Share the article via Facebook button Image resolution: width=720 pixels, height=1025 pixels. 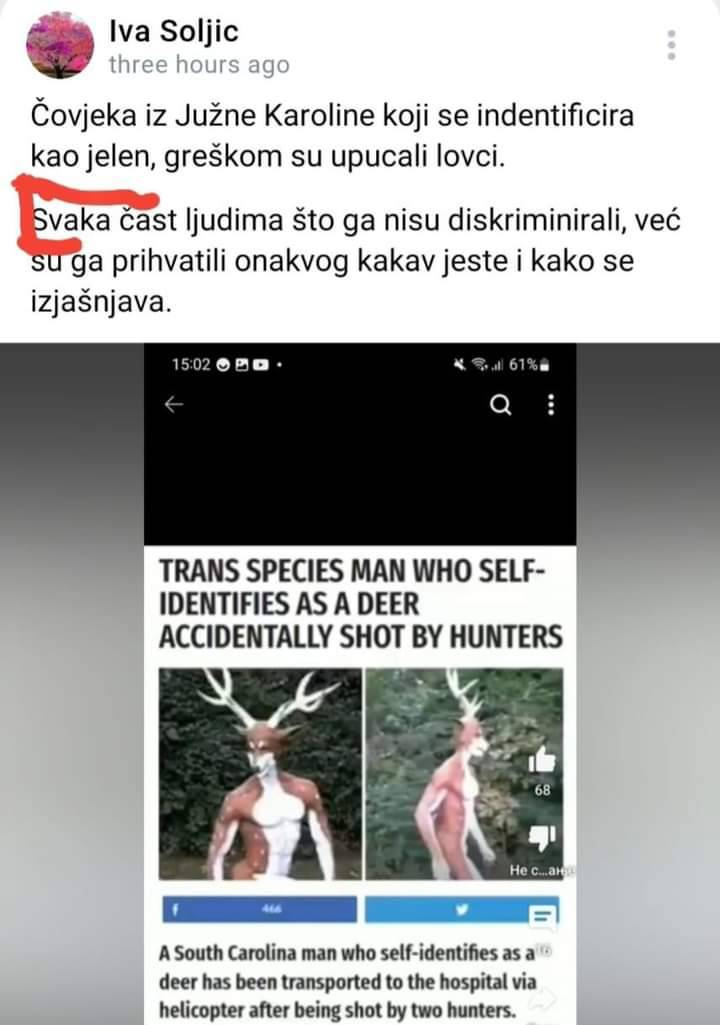[260, 909]
